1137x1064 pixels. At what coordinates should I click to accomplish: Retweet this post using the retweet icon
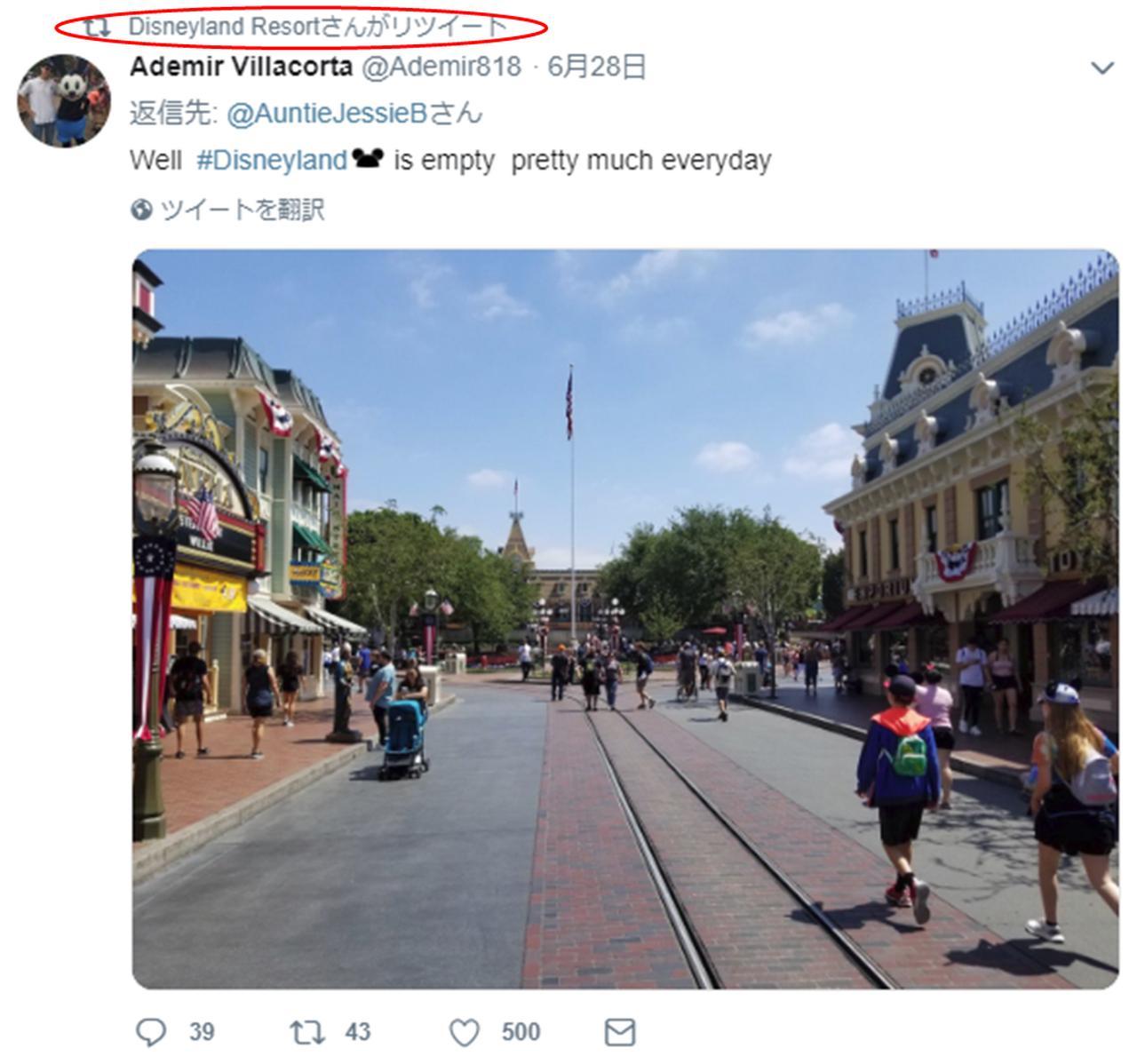pyautogui.click(x=307, y=1032)
